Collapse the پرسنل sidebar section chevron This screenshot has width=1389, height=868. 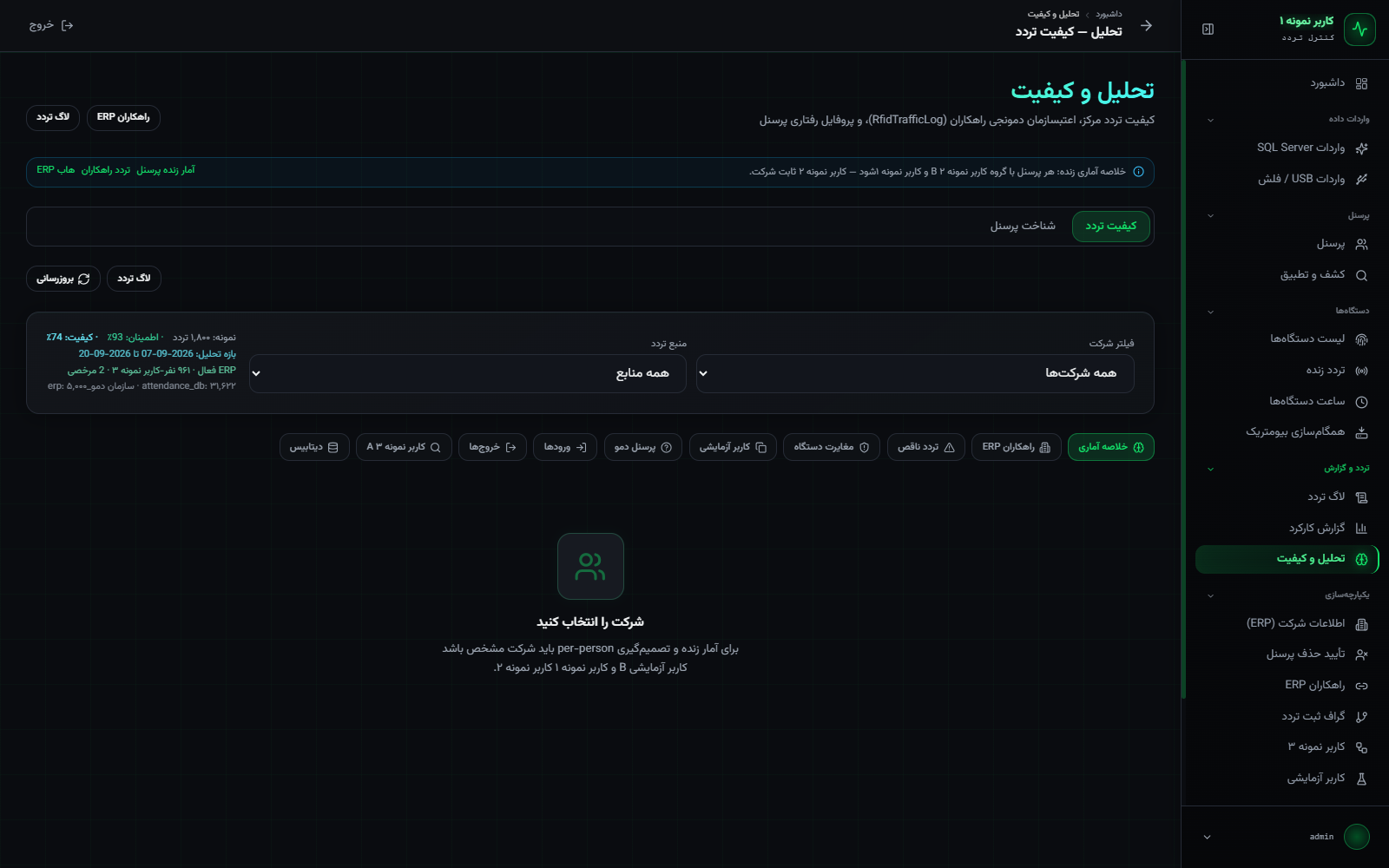coord(1210,215)
